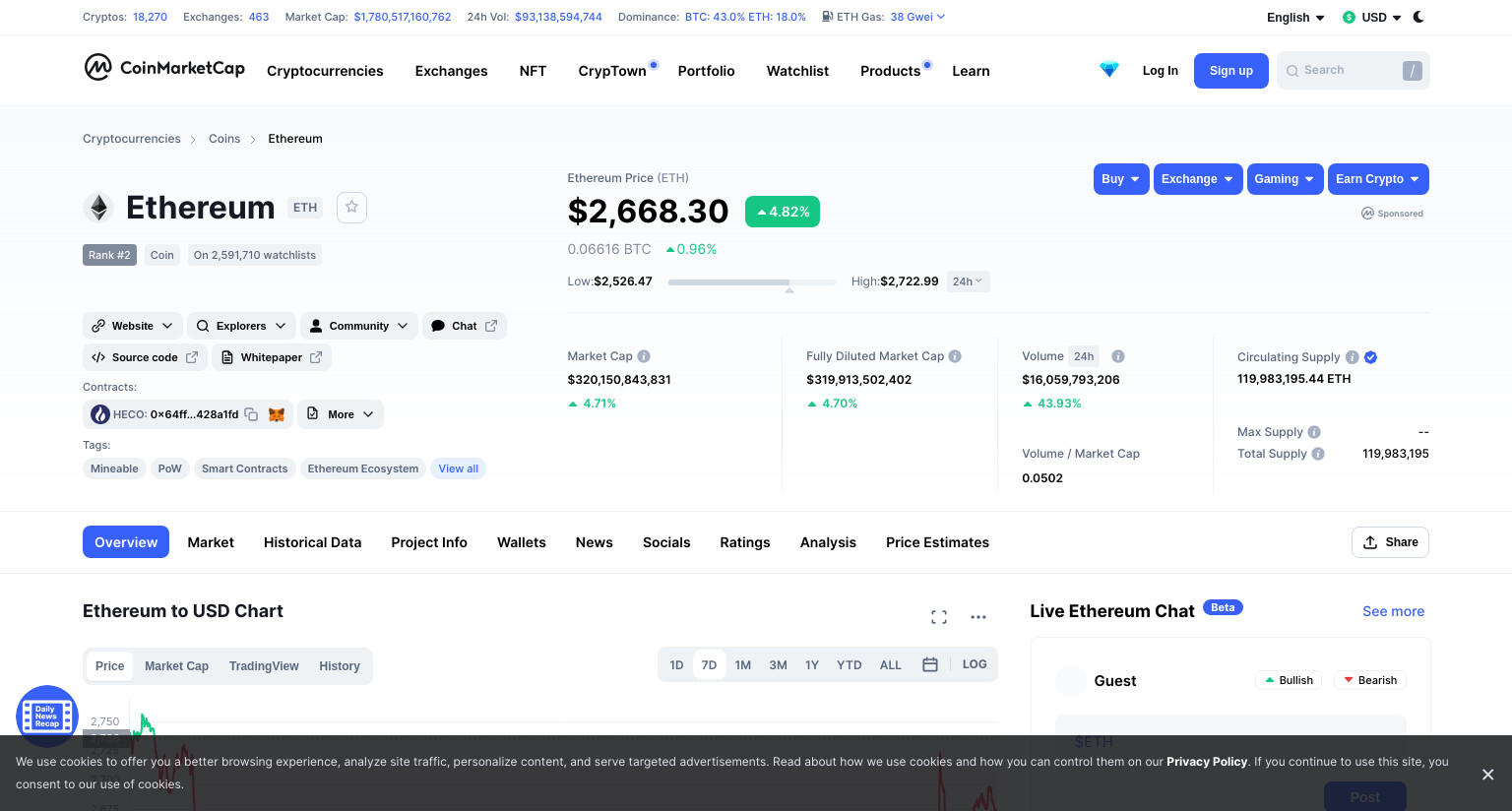Select Bullish sentiment
This screenshot has height=811, width=1512.
(x=1290, y=680)
